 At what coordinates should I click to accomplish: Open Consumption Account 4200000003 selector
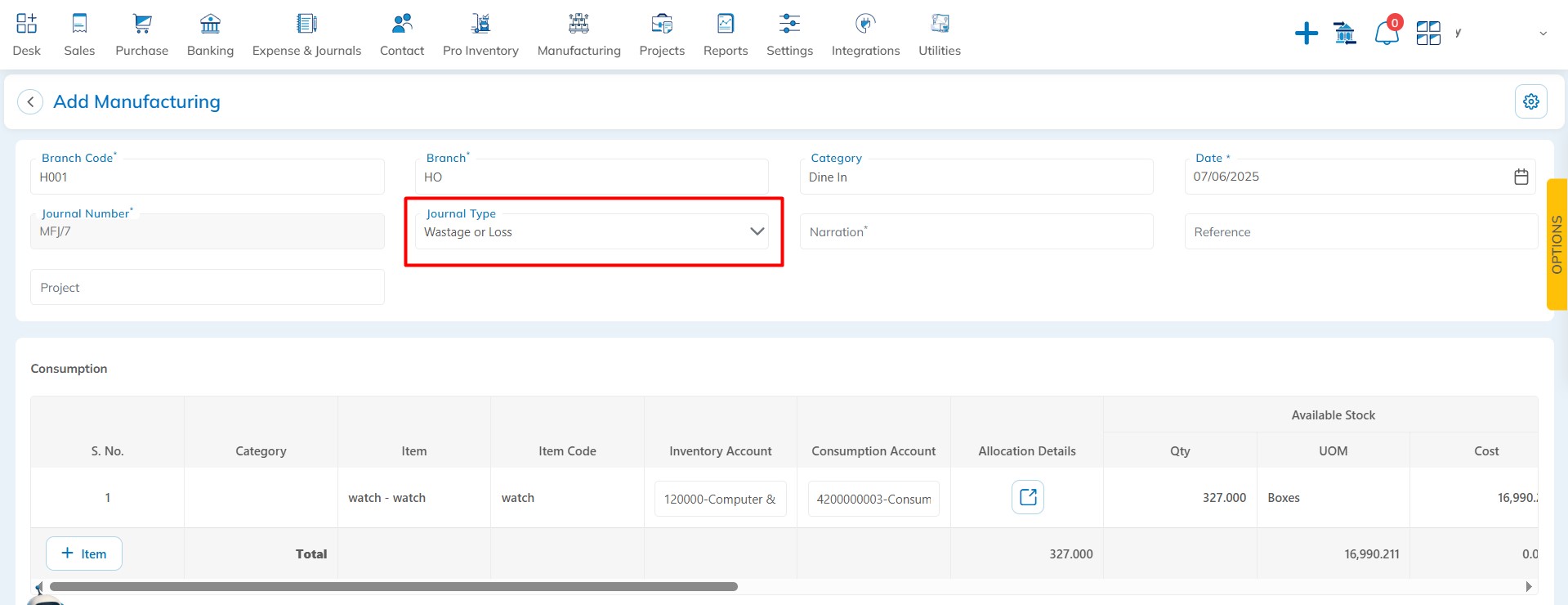click(873, 499)
